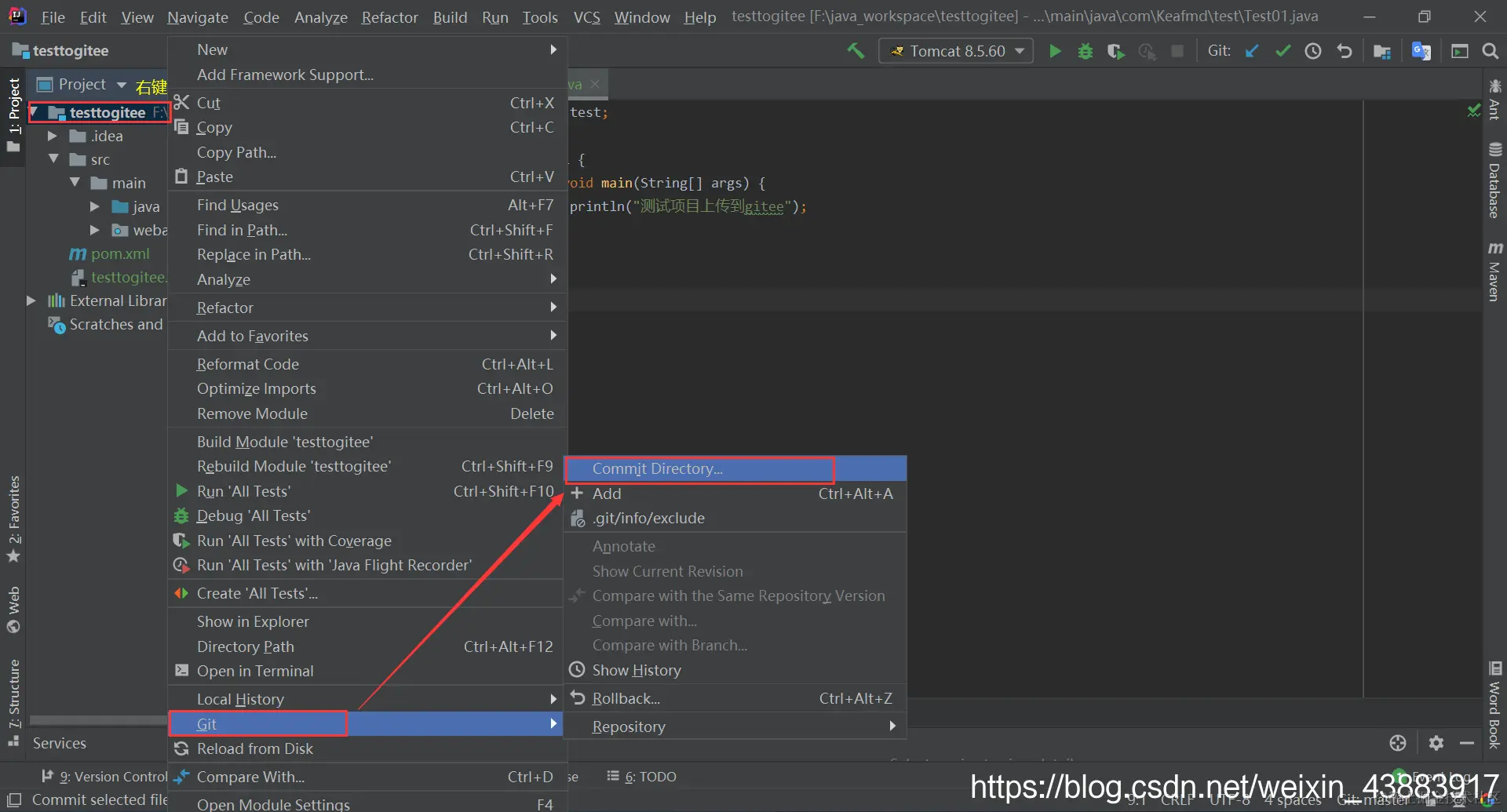Choose Reformat Code in context menu
The image size is (1507, 812).
click(x=367, y=364)
